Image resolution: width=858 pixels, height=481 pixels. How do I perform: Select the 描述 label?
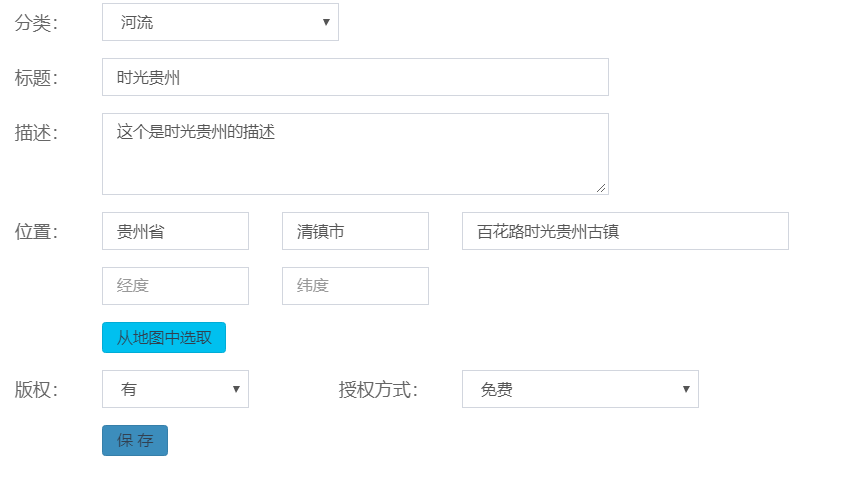[x=37, y=133]
